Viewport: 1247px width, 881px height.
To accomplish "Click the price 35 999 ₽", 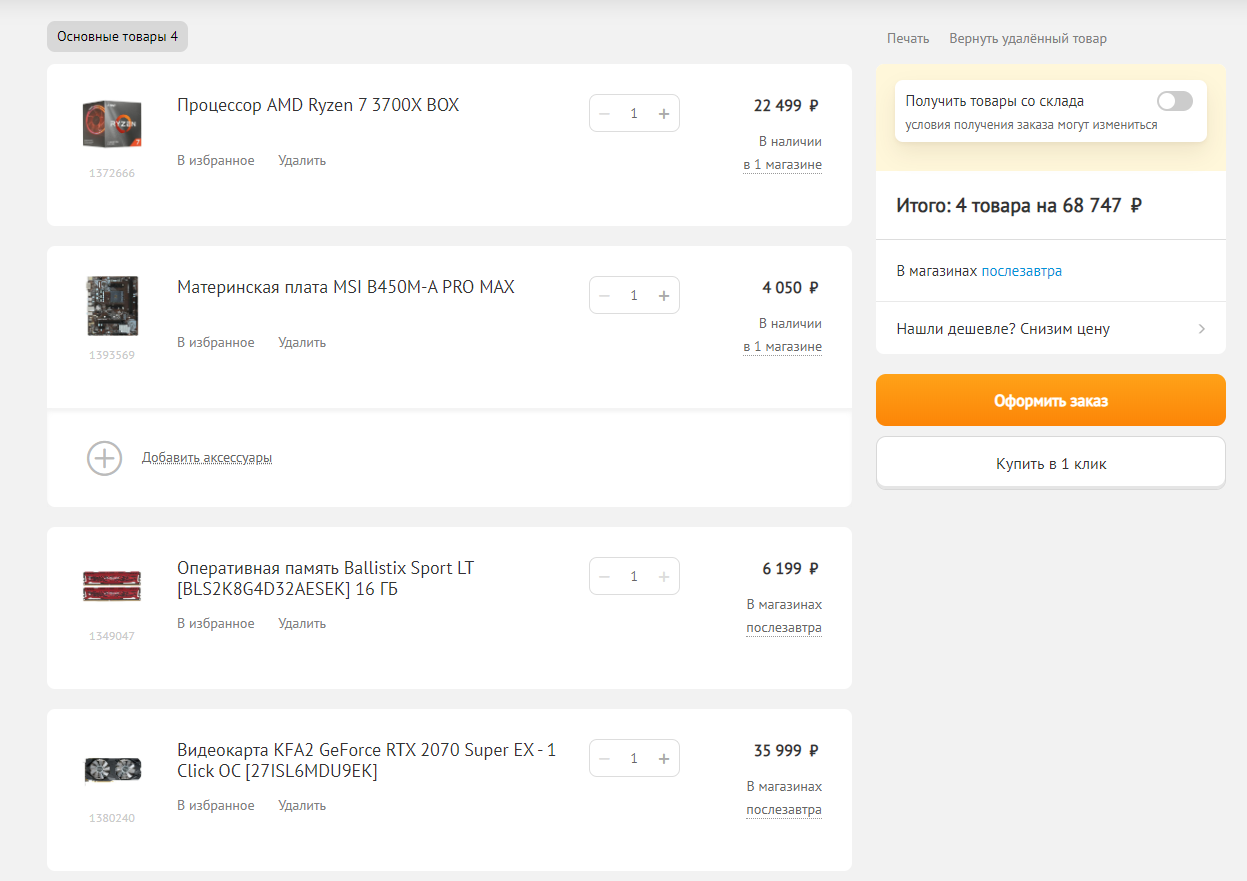I will point(787,751).
